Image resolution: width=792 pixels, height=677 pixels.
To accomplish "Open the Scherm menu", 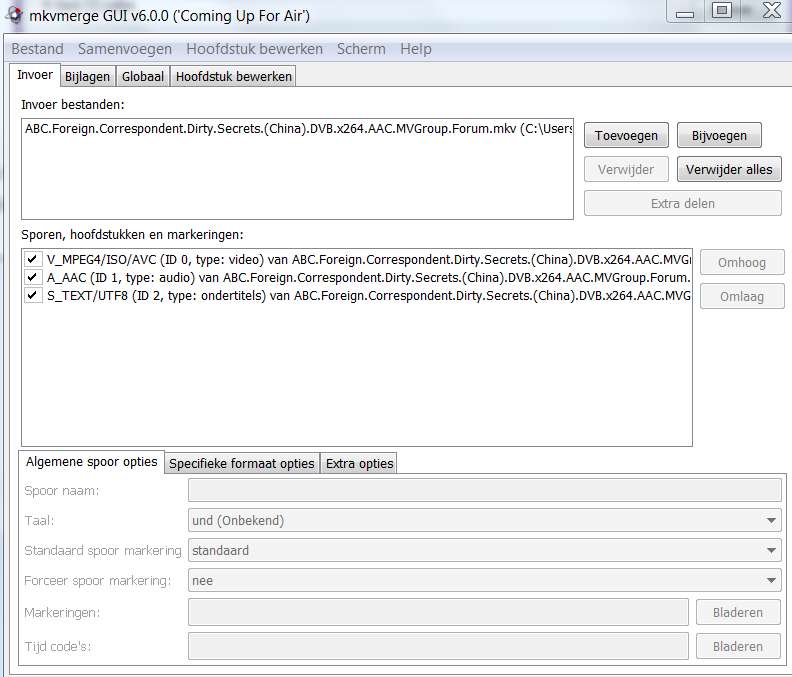I will (x=361, y=49).
